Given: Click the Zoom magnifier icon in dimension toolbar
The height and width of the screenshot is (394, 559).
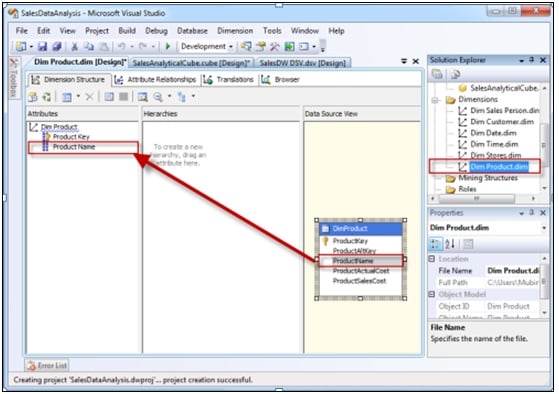Looking at the screenshot, I should point(158,97).
